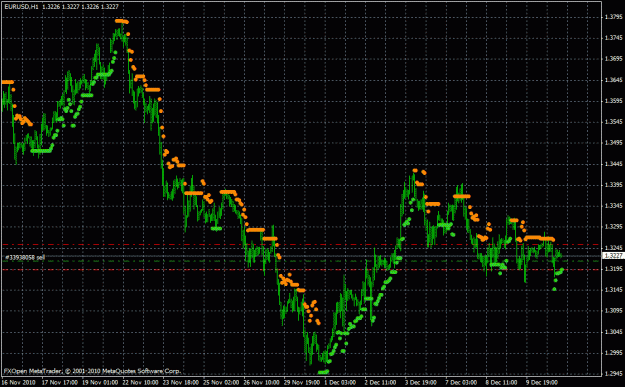Click the 17 Nov 17:00 time label
This screenshot has width=625, height=387.
point(60,382)
